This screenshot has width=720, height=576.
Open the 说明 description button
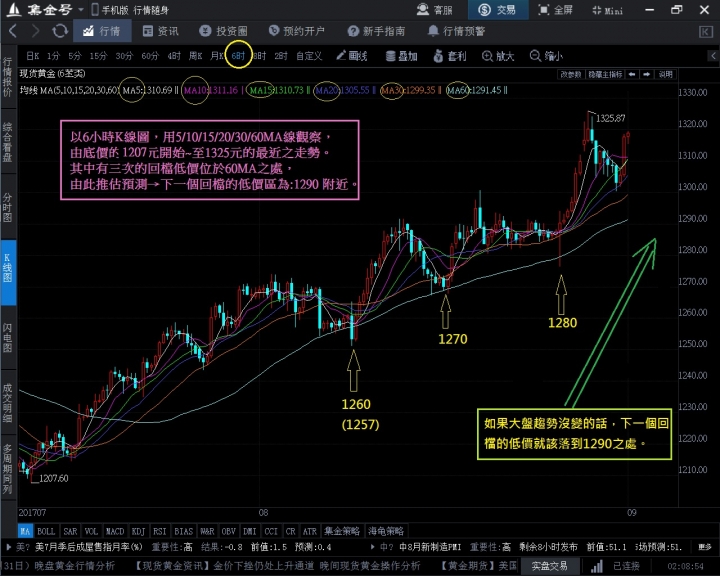tap(666, 74)
